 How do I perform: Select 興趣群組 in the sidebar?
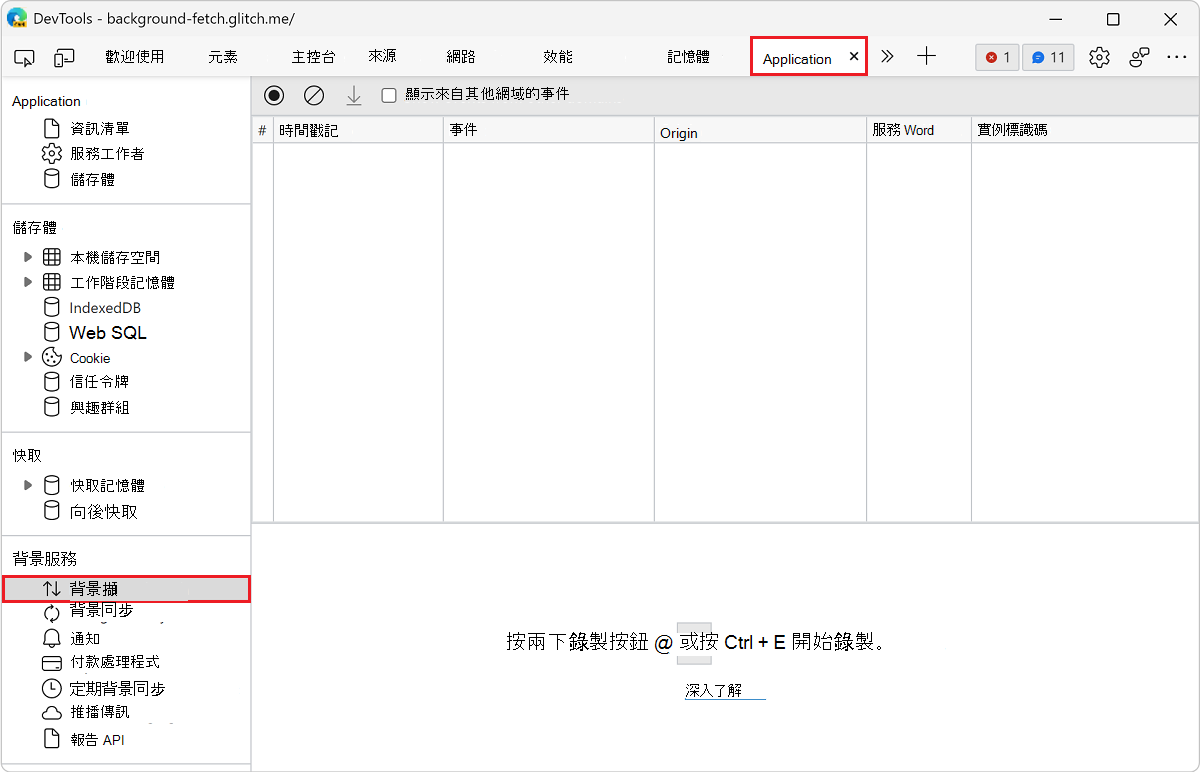pyautogui.click(x=99, y=407)
